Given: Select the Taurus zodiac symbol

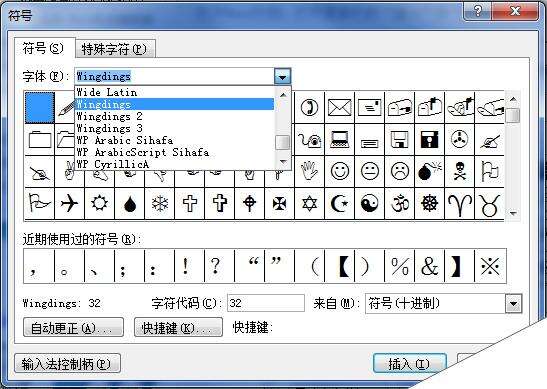Looking at the screenshot, I should tap(489, 203).
